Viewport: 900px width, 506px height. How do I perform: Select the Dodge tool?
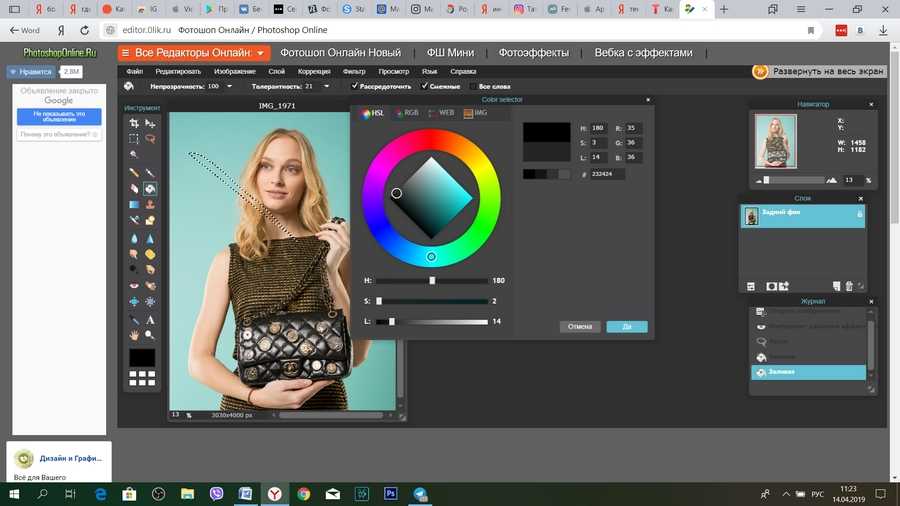pos(134,269)
